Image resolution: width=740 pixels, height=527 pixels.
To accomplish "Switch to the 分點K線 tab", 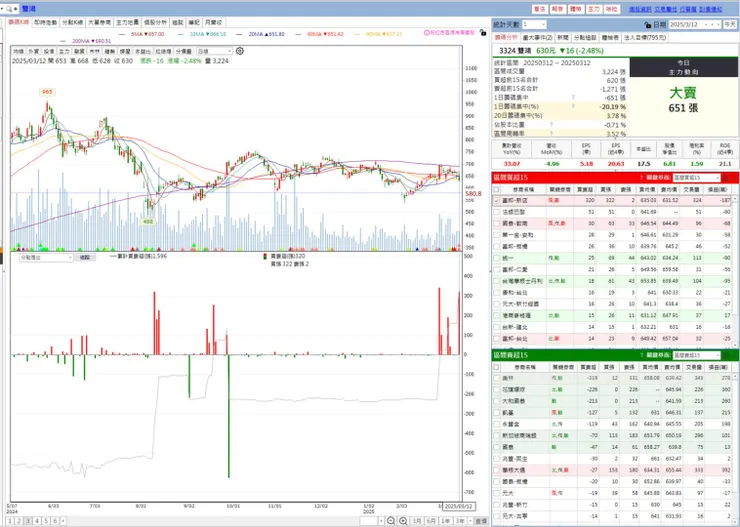I will point(72,23).
